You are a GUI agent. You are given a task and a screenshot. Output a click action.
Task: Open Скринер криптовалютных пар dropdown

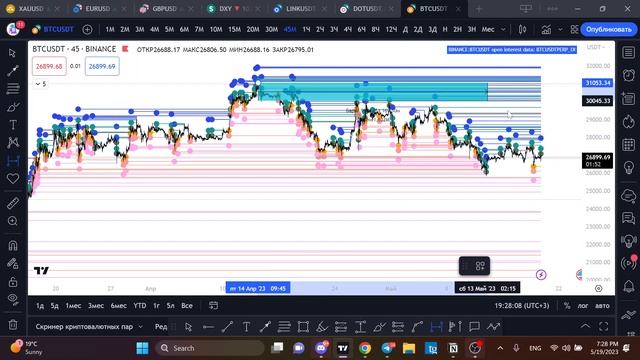pyautogui.click(x=89, y=327)
